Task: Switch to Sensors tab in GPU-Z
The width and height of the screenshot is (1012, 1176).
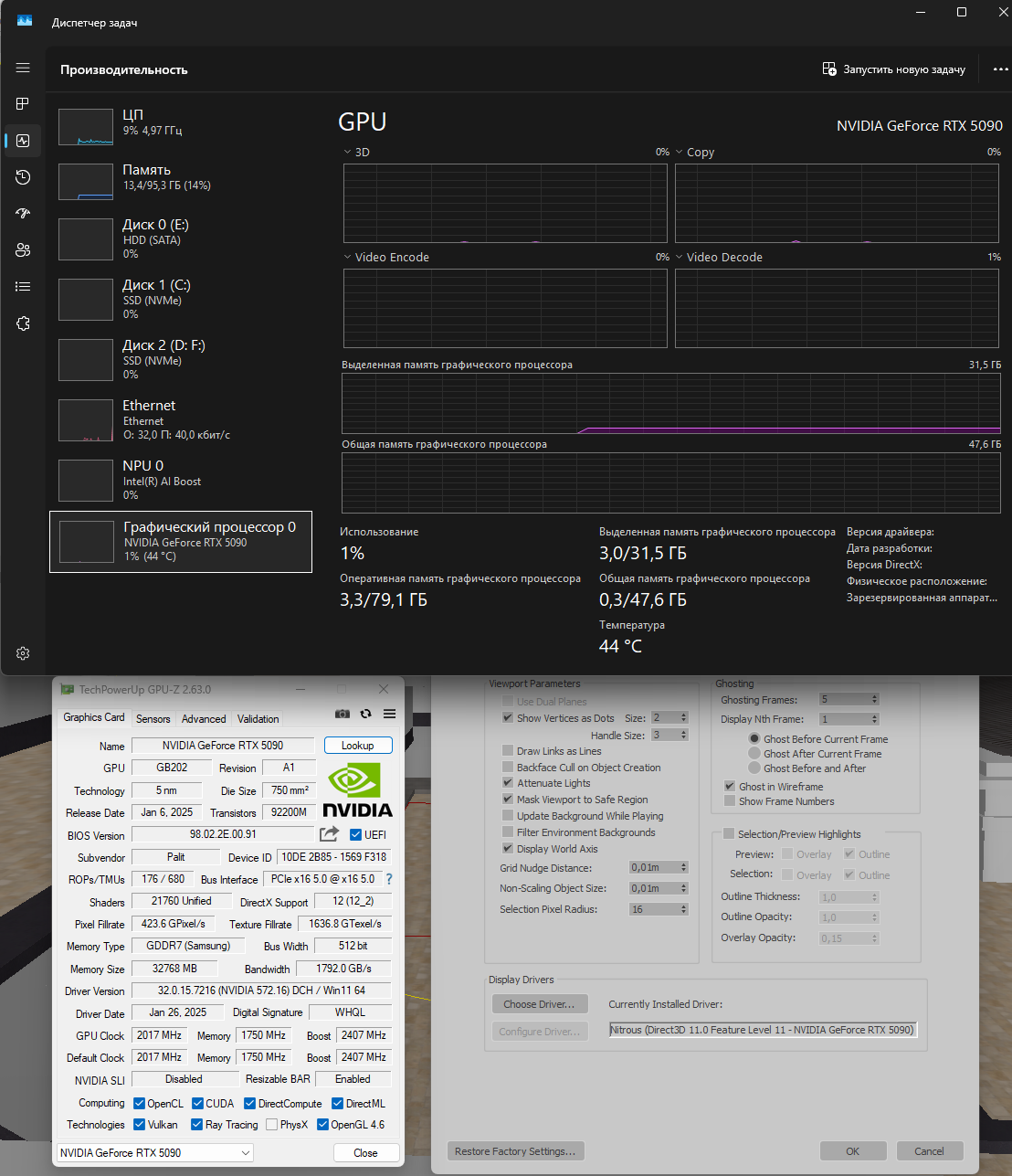Action: click(x=153, y=719)
